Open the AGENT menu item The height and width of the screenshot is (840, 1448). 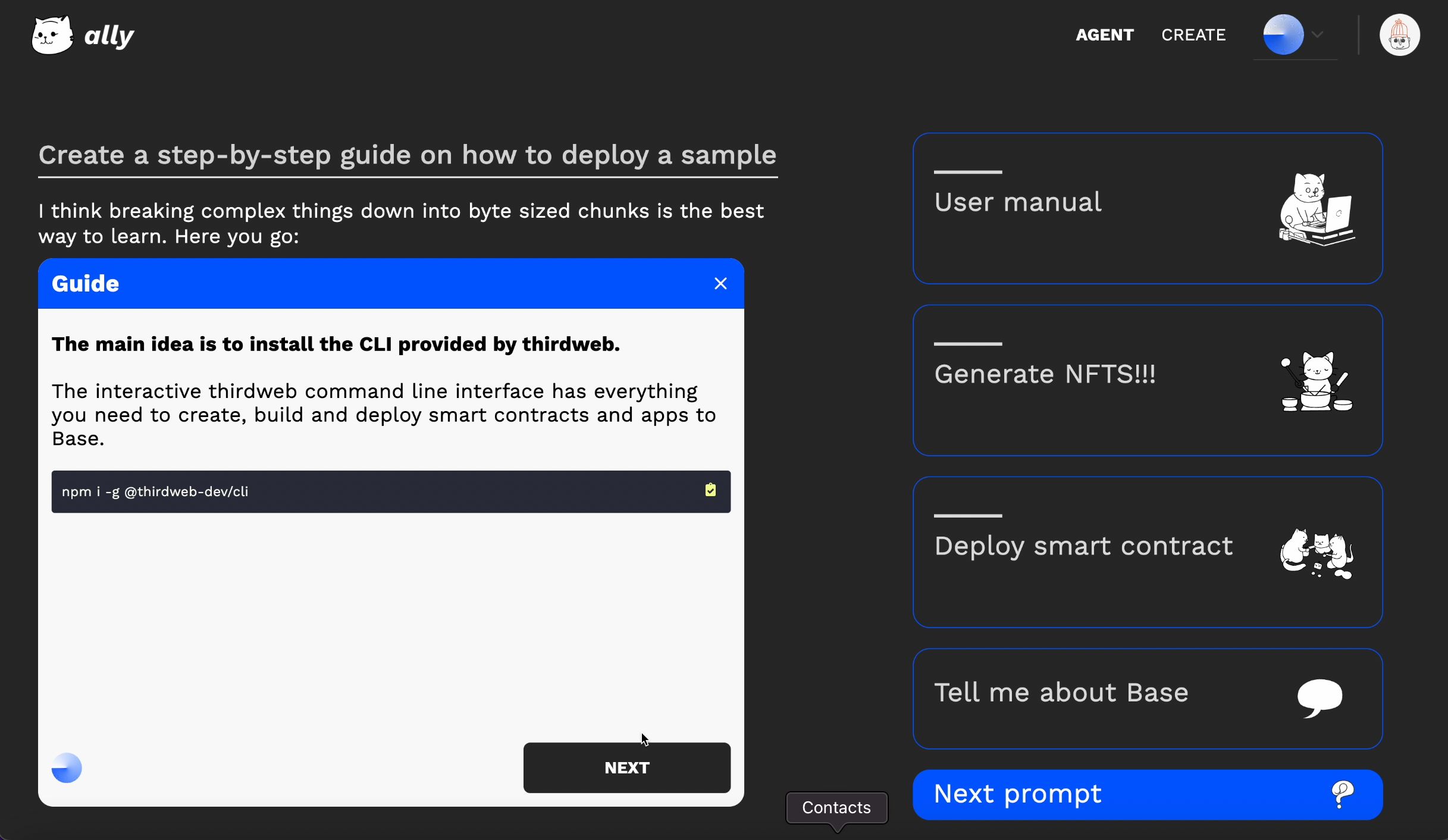(x=1105, y=35)
